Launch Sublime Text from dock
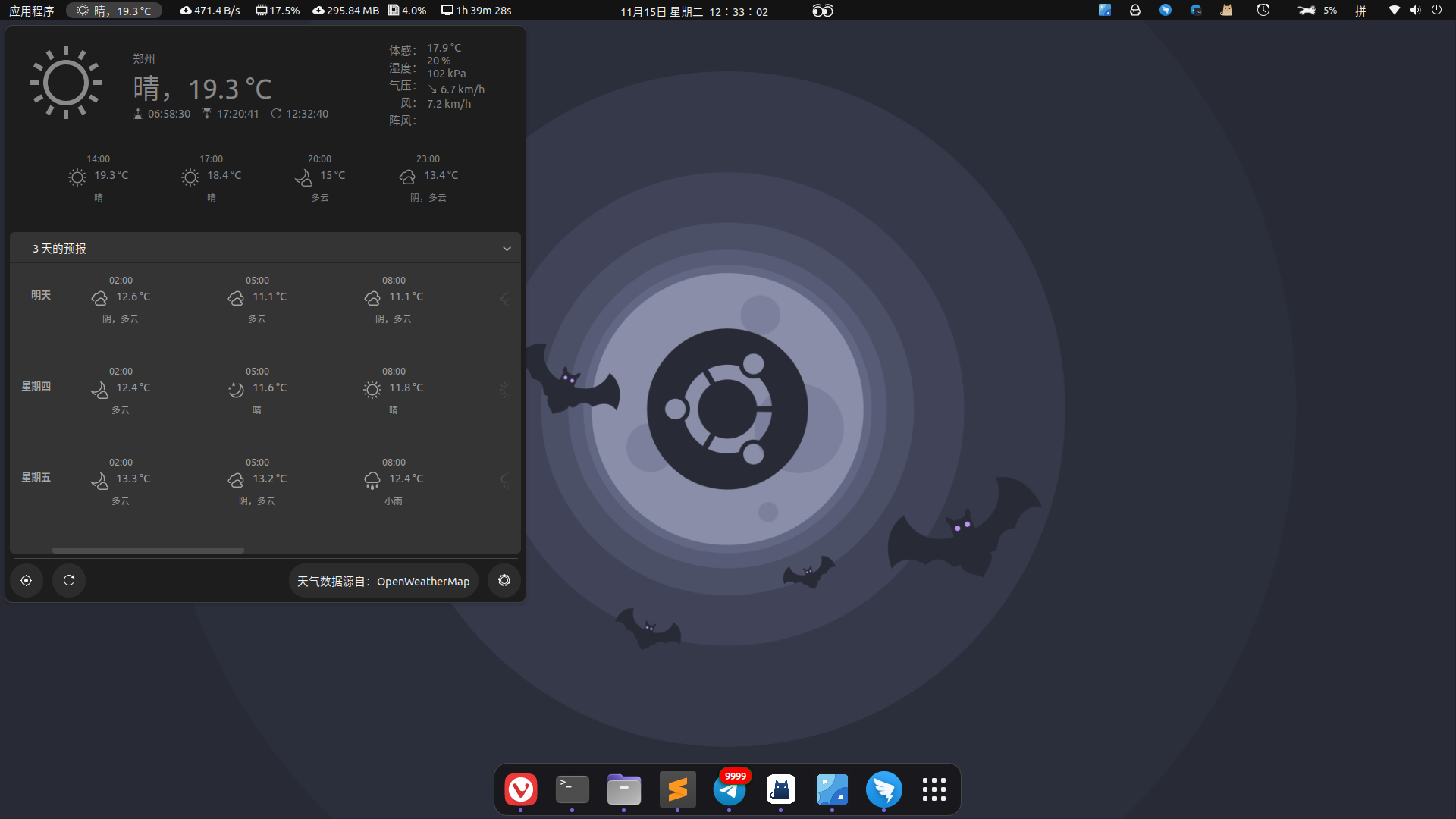 pyautogui.click(x=678, y=789)
